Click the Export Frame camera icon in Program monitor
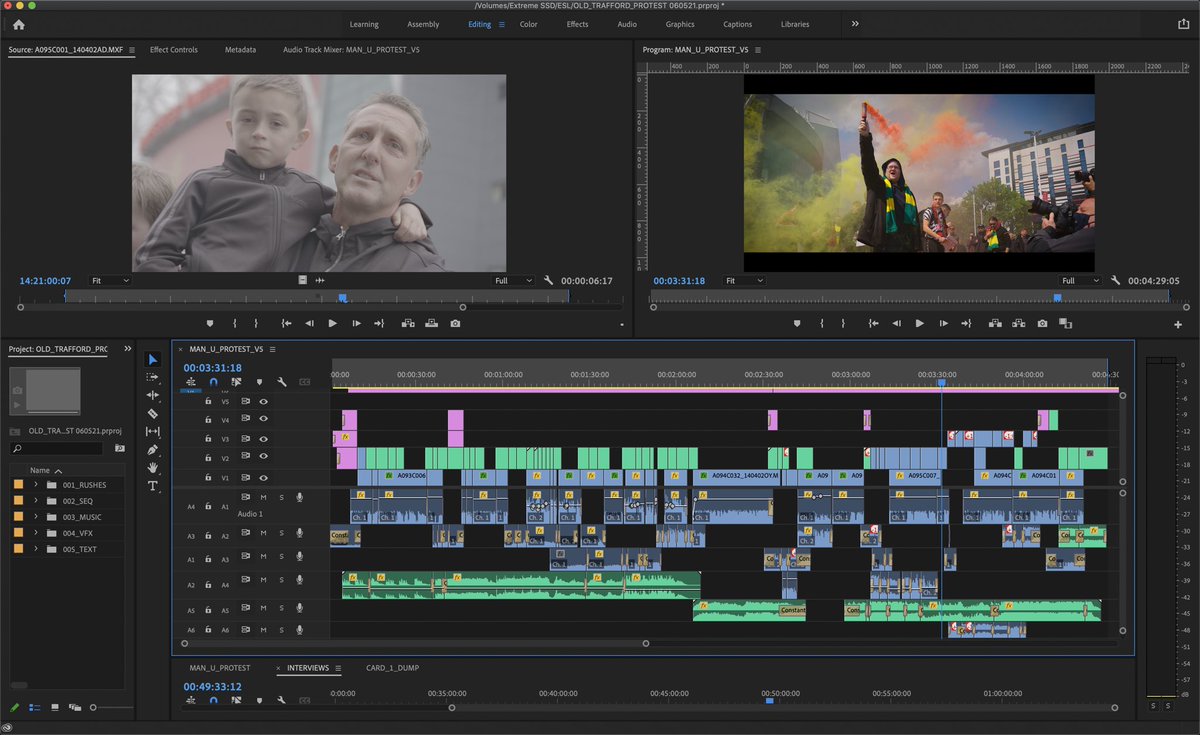The image size is (1200, 735). point(1042,323)
